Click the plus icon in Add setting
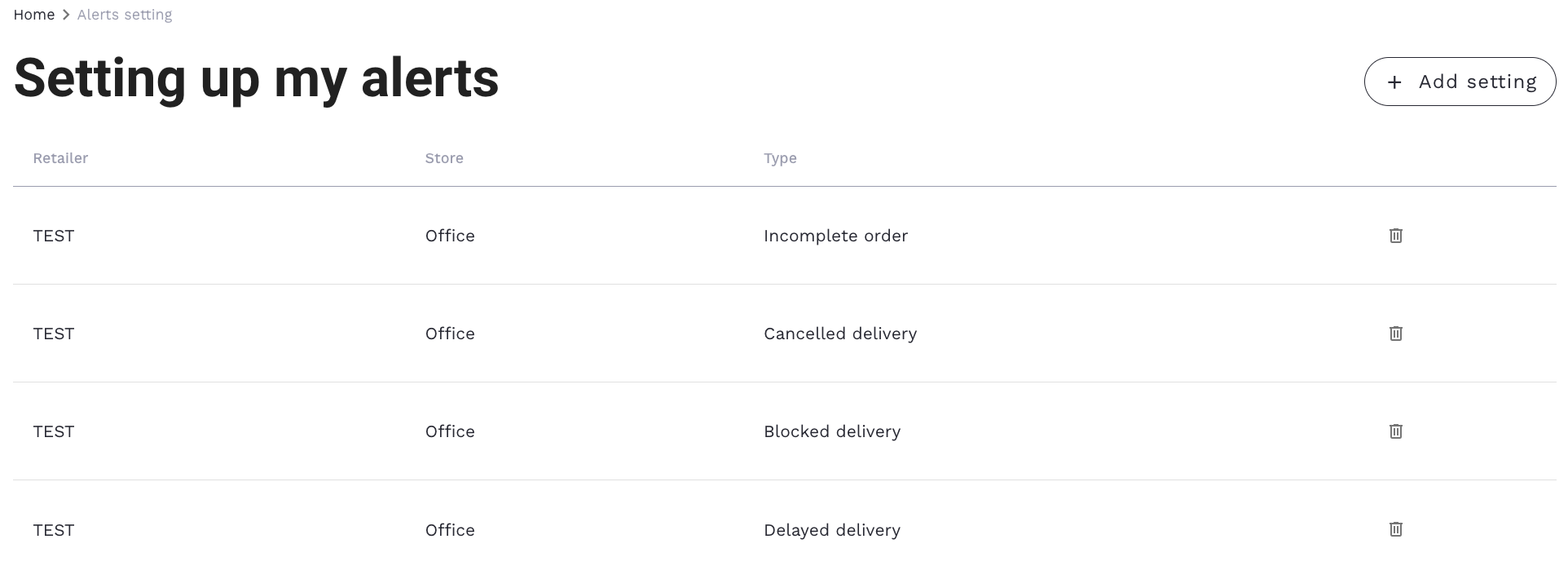Screen dimensions: 1568x579 pyautogui.click(x=1394, y=82)
